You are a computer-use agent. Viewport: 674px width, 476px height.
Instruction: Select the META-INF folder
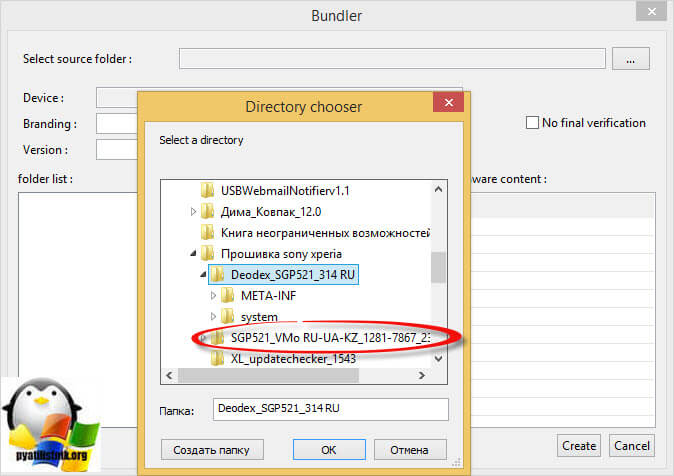click(268, 295)
